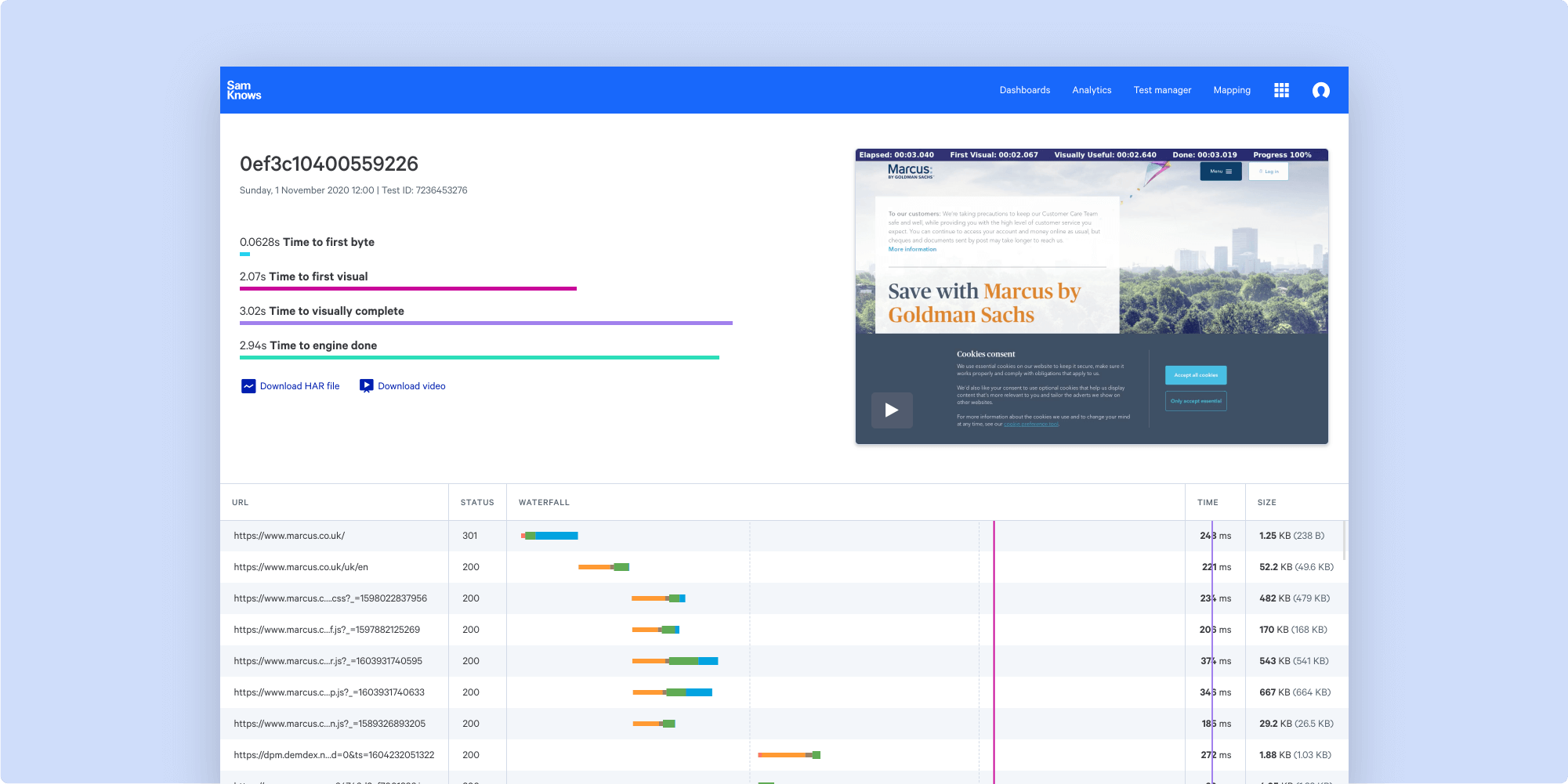Click the Time to engine done bar
This screenshot has height=784, width=1568.
pos(480,357)
